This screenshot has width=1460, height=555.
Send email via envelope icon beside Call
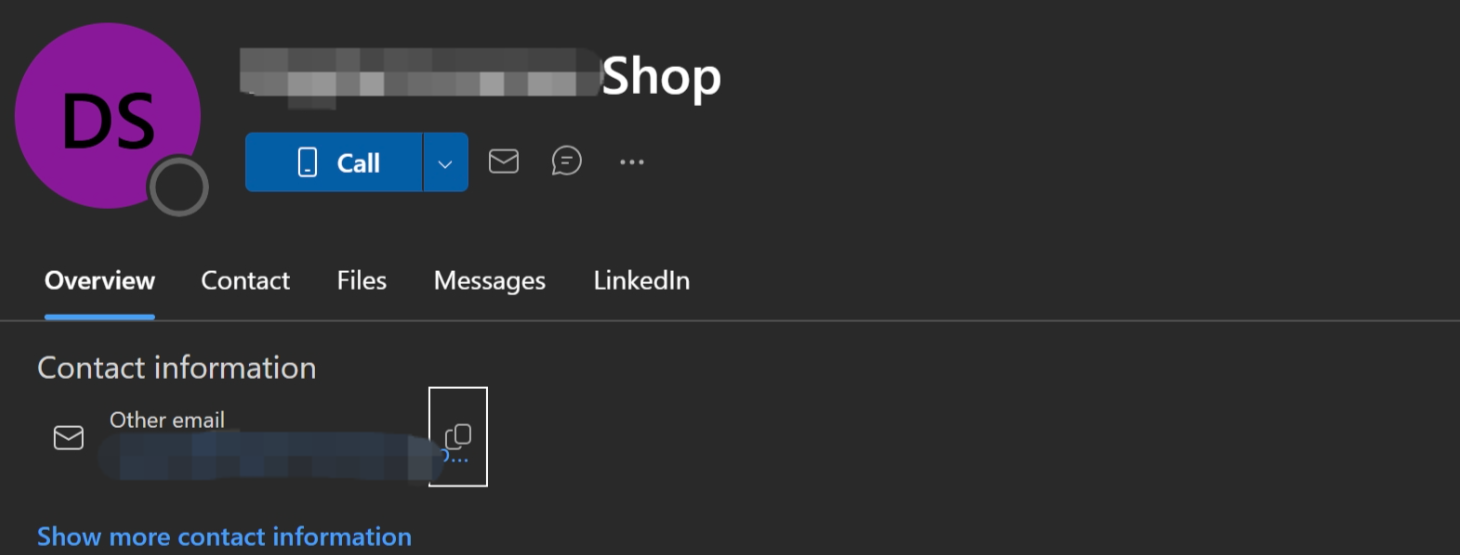point(503,161)
